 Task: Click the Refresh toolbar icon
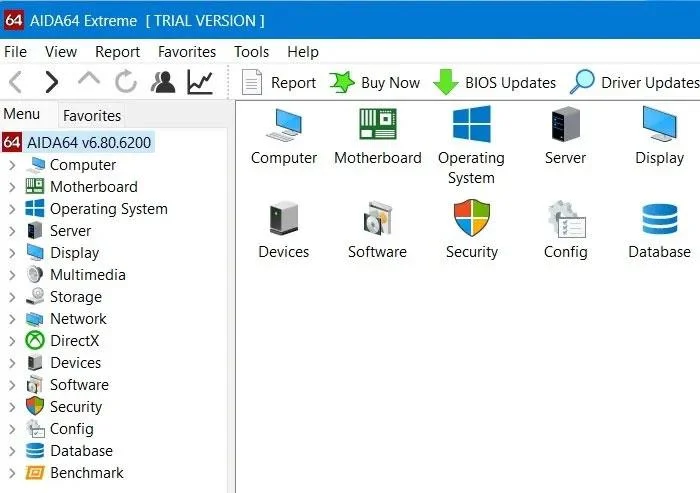125,81
